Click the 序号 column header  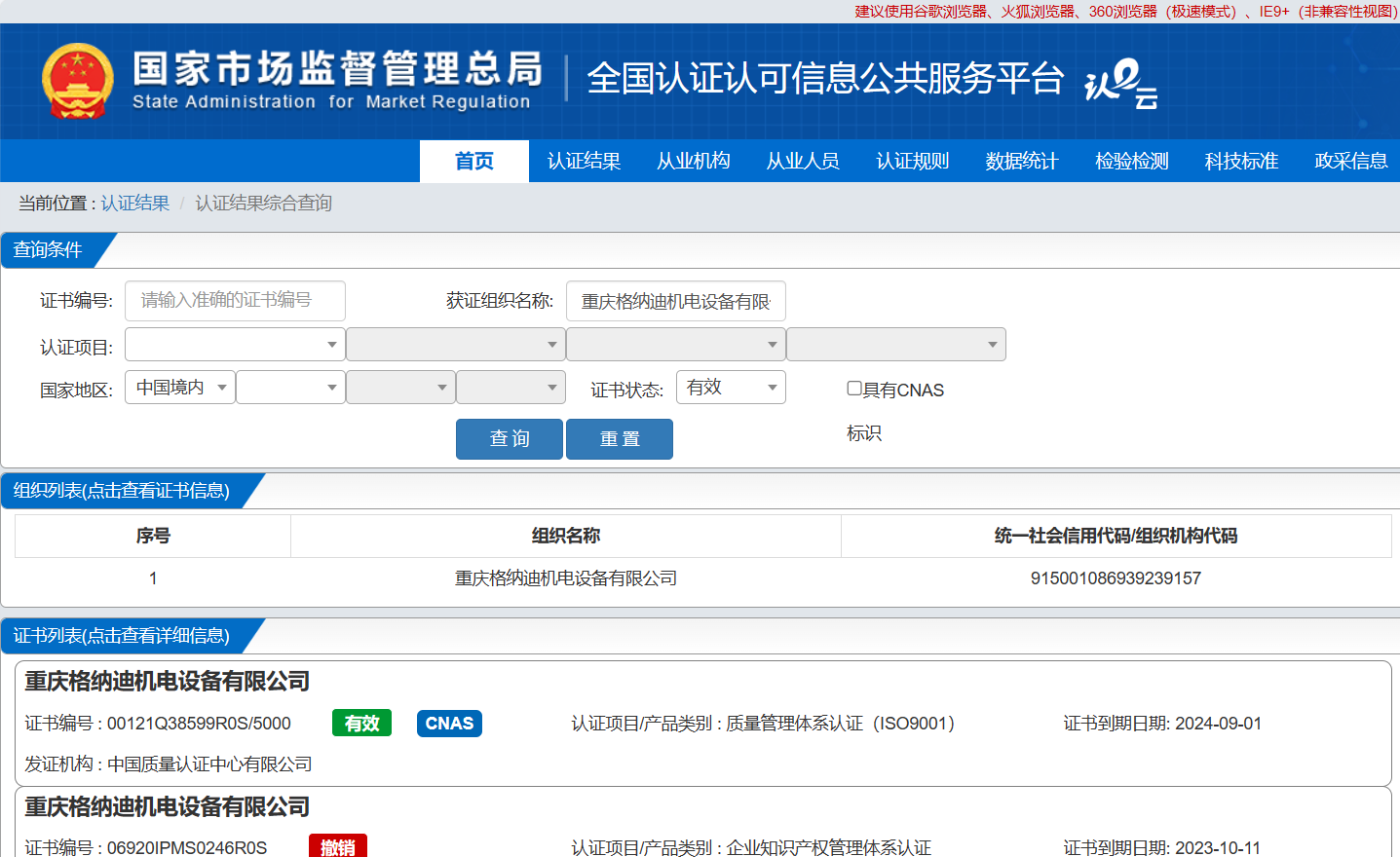tap(153, 536)
